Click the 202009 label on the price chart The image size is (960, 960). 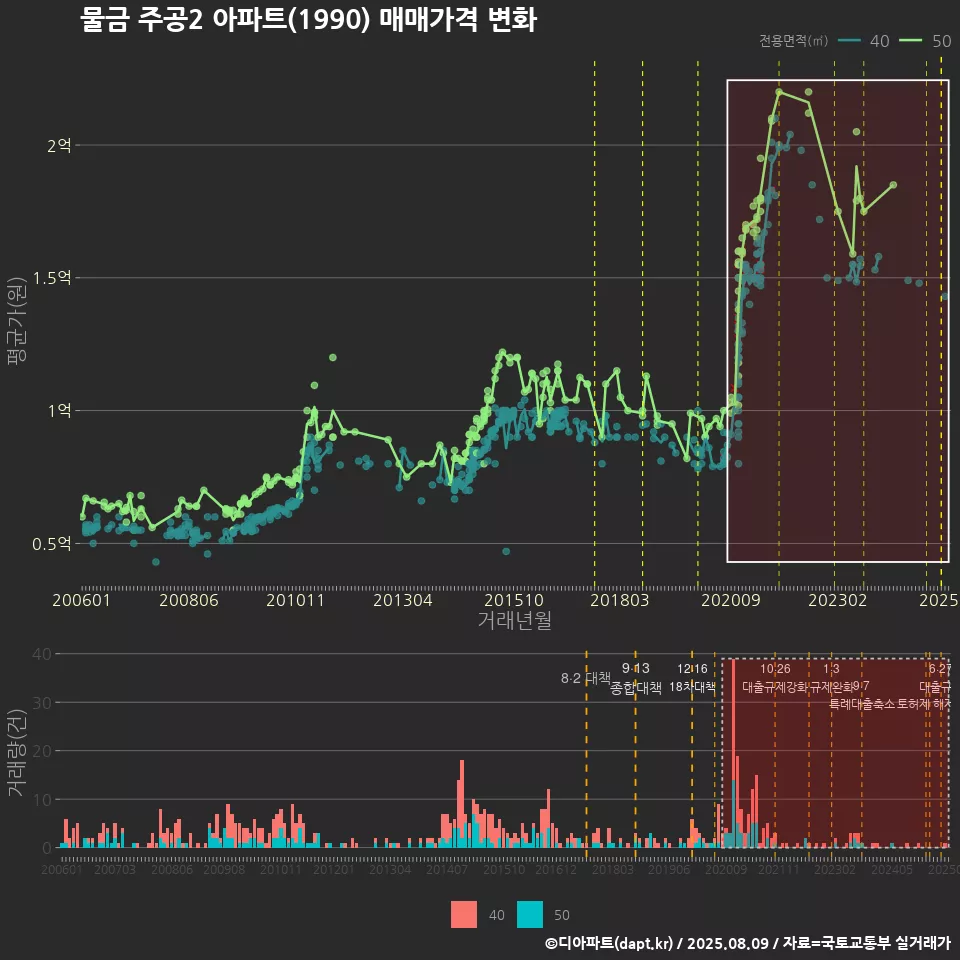[x=730, y=600]
